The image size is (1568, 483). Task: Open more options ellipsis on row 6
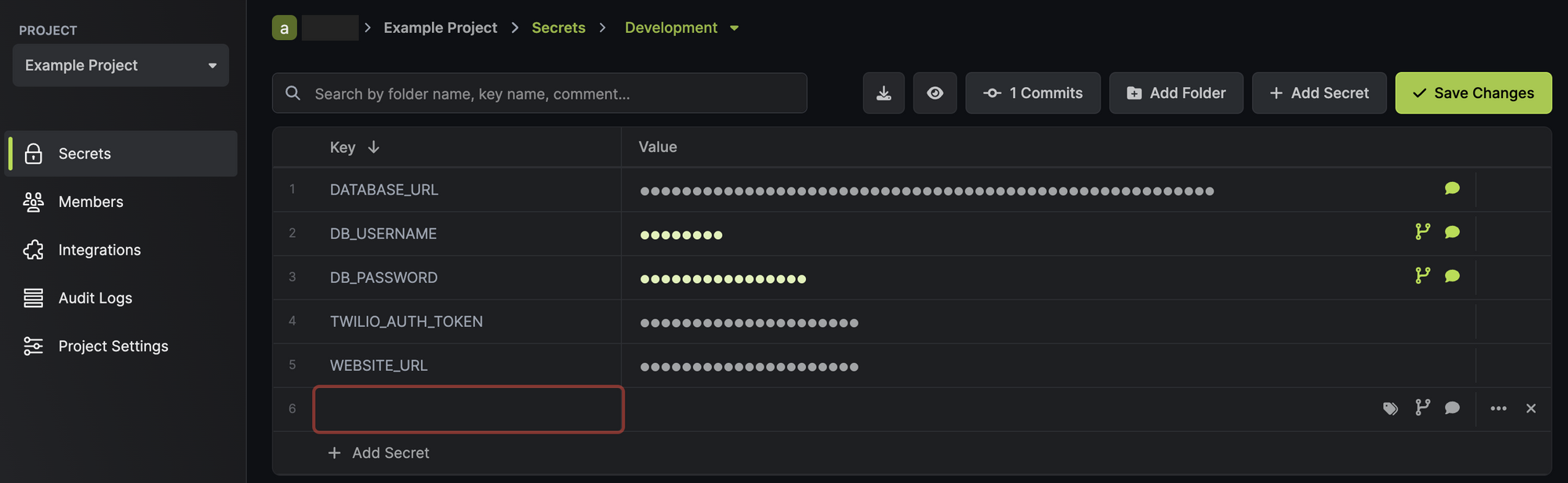tap(1498, 409)
